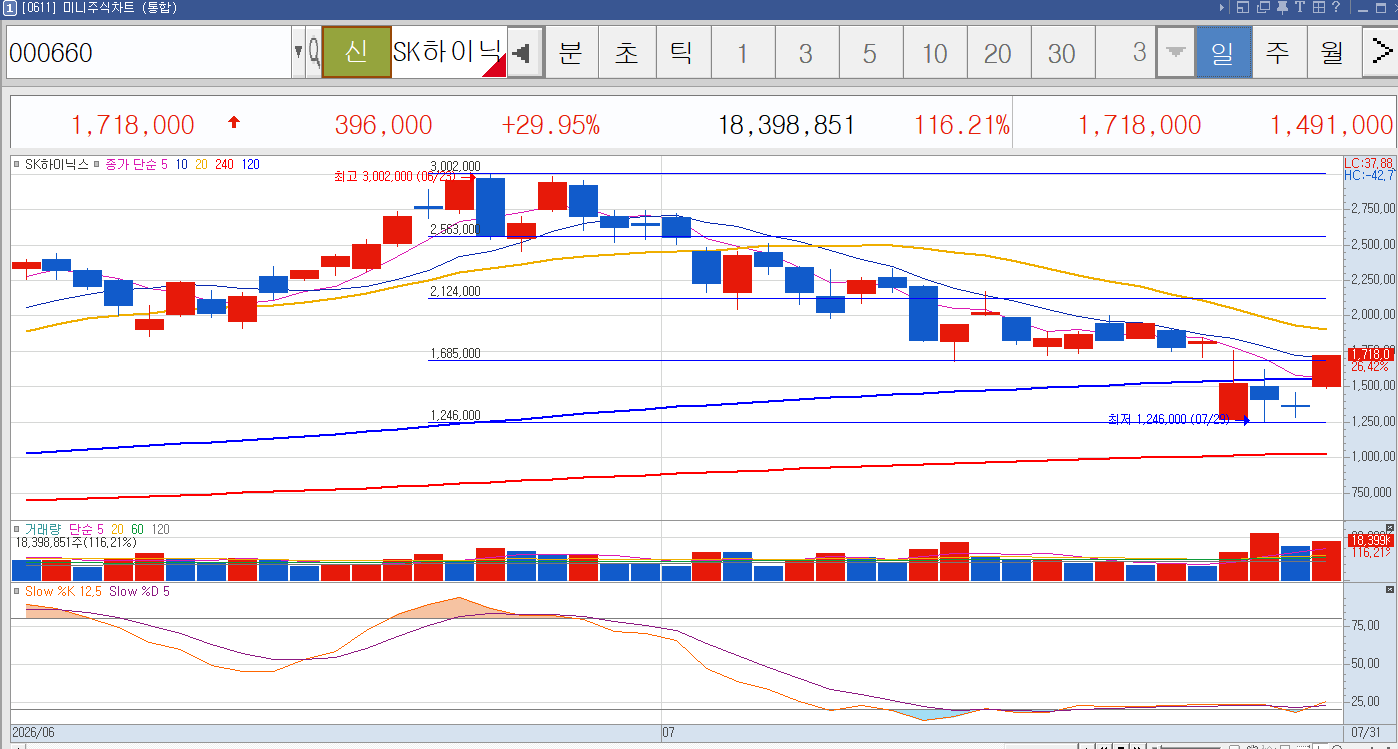Click the 최고 3,002,000 high annotation

tap(396, 176)
